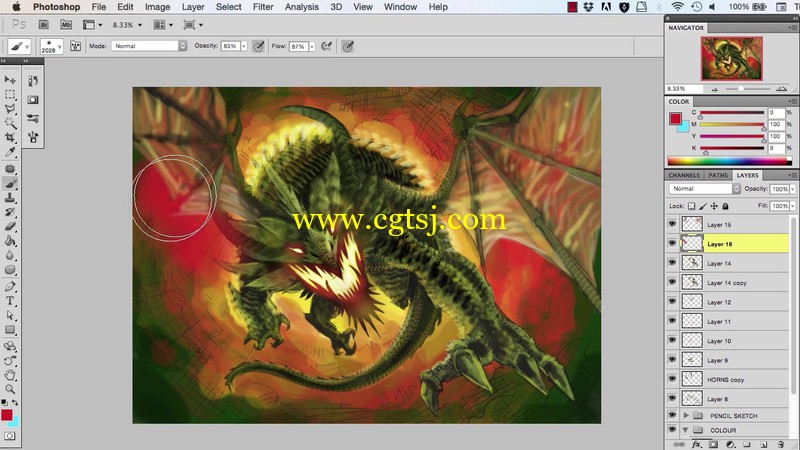Select the Rectangle shape tool
Screen dimensions: 800x450
[x=10, y=330]
